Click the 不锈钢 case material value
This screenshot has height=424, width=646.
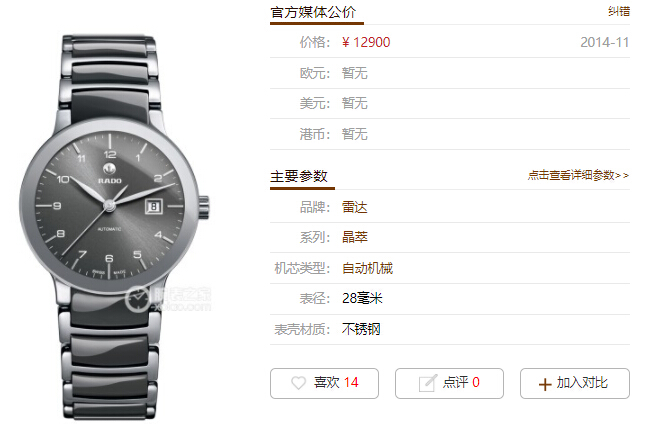[361, 329]
